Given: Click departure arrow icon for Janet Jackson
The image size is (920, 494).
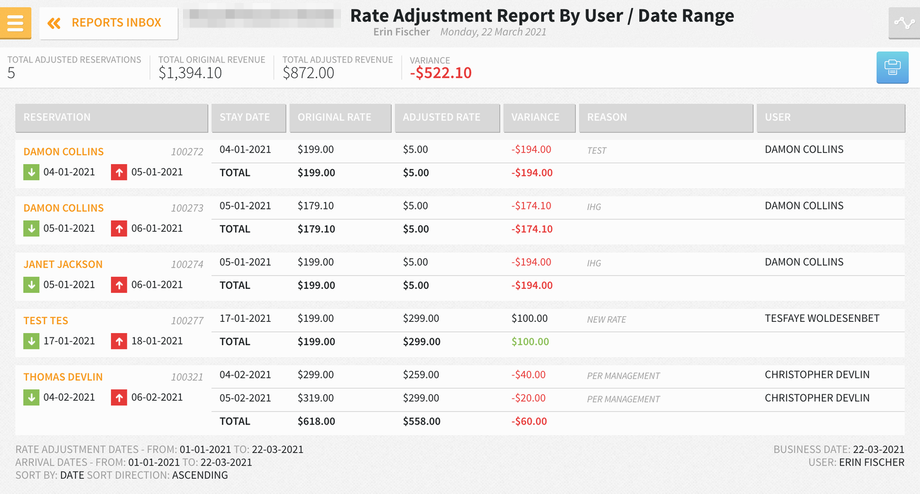Looking at the screenshot, I should pyautogui.click(x=119, y=285).
